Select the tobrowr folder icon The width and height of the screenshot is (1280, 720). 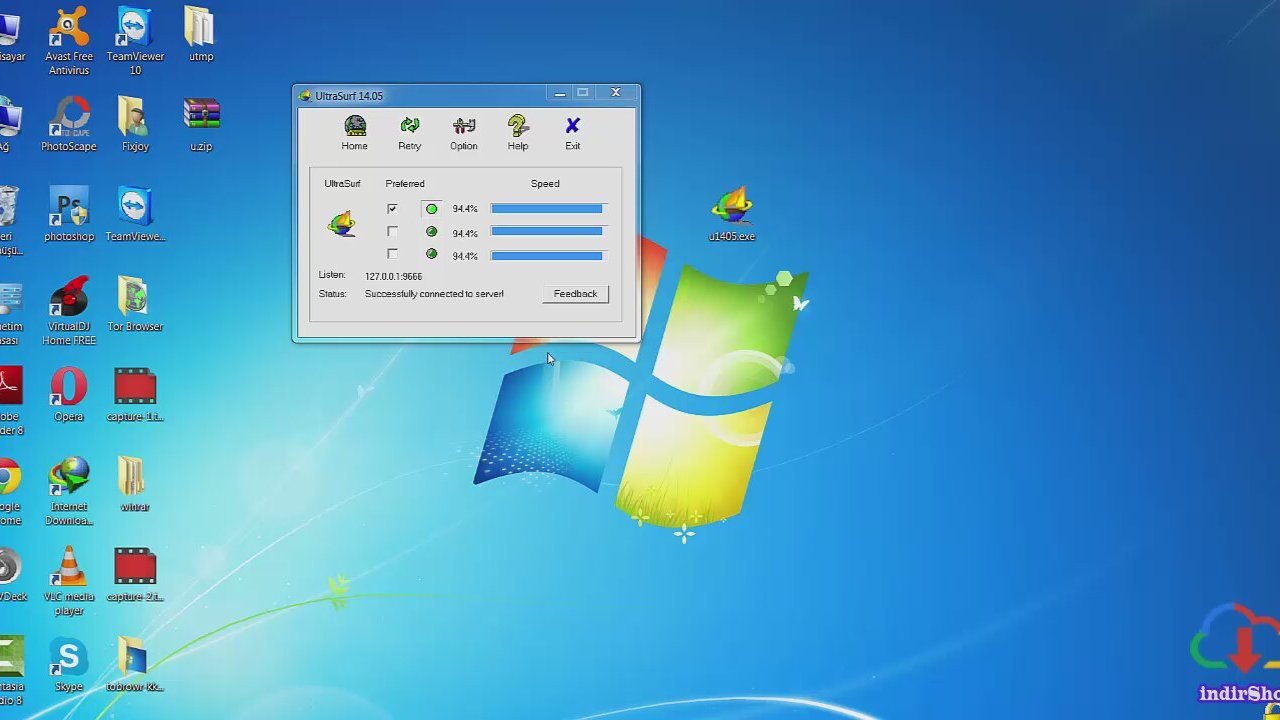(135, 664)
